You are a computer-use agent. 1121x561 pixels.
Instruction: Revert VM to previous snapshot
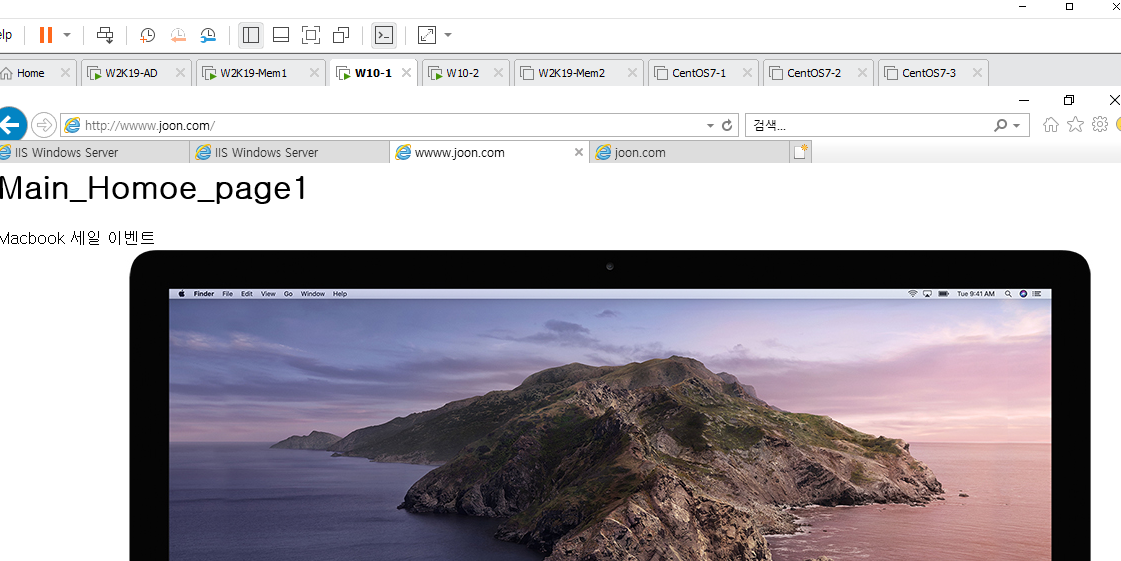pos(178,35)
